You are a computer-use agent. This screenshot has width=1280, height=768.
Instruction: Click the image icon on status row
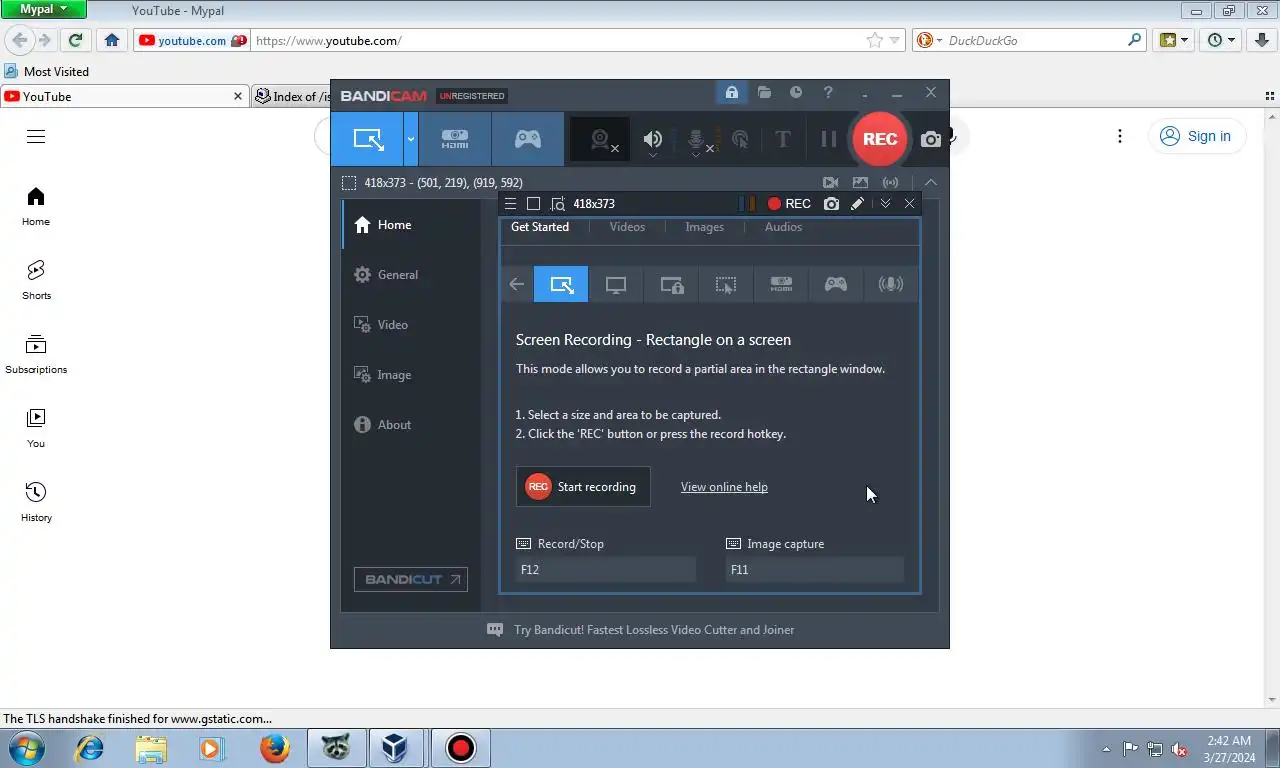[860, 183]
